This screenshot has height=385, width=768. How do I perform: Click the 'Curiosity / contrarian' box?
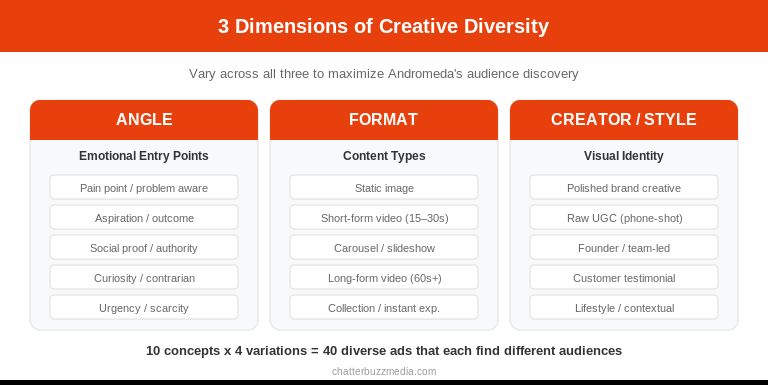click(x=144, y=278)
